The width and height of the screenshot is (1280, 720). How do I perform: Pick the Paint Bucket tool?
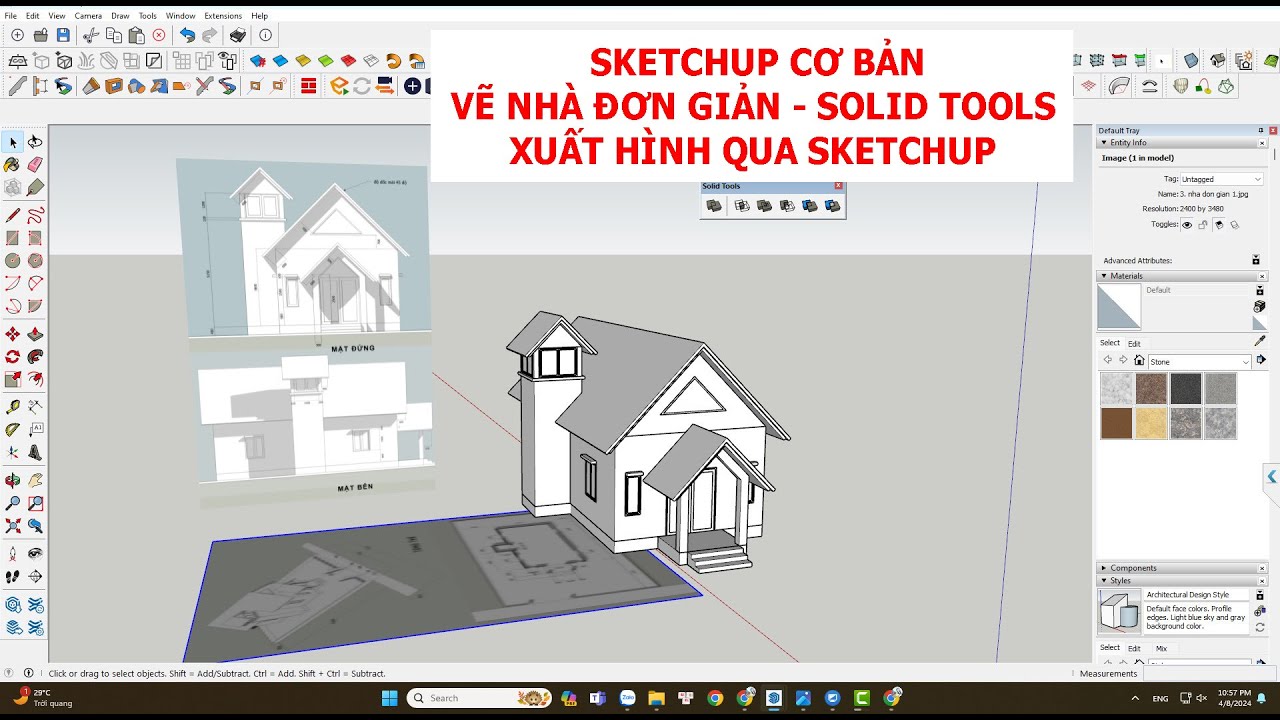tap(13, 165)
